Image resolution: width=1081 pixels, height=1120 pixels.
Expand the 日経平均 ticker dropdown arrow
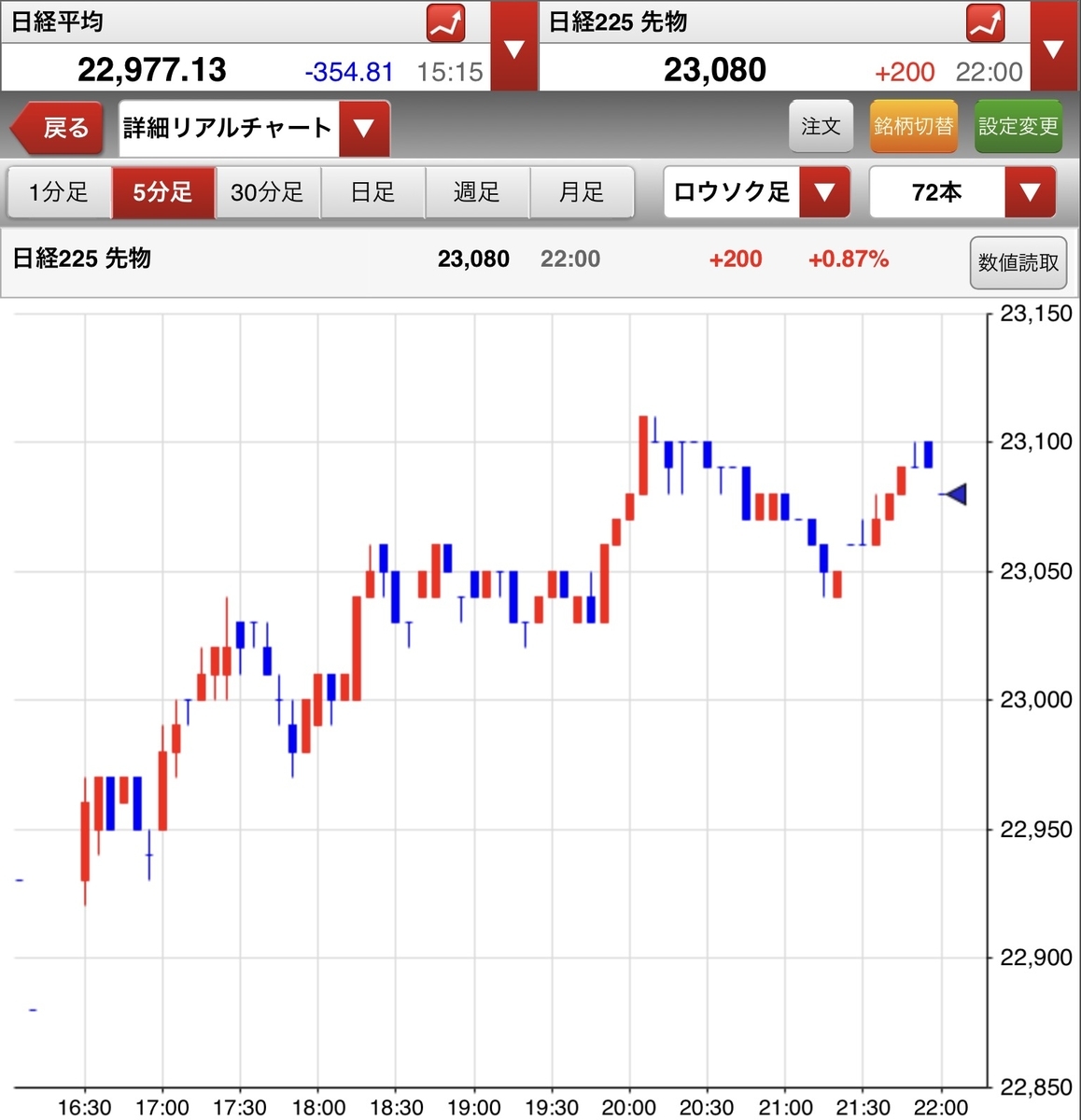tap(513, 46)
